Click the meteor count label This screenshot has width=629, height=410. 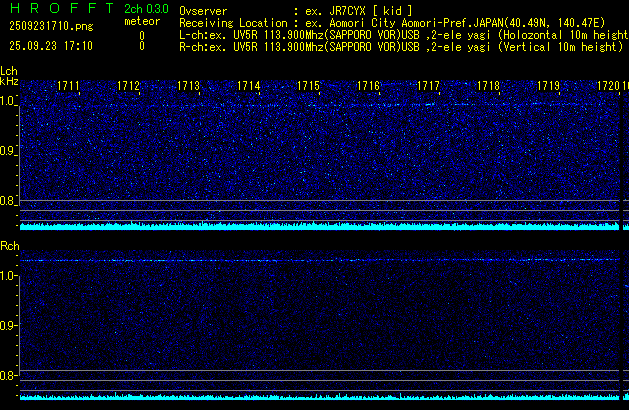click(x=141, y=22)
